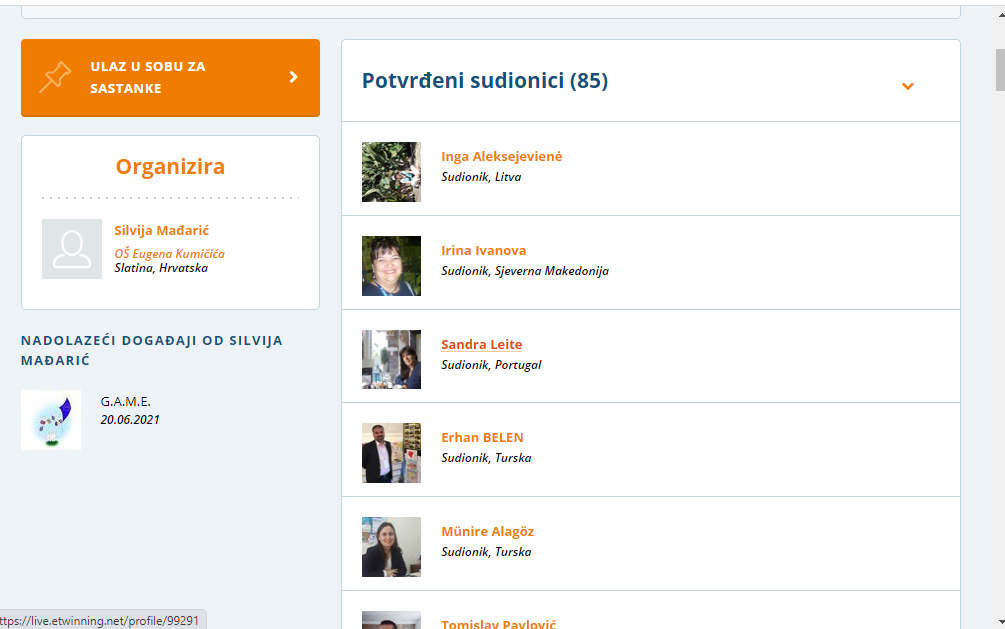Click the Organizira heading
This screenshot has width=1005, height=629.
pos(170,167)
